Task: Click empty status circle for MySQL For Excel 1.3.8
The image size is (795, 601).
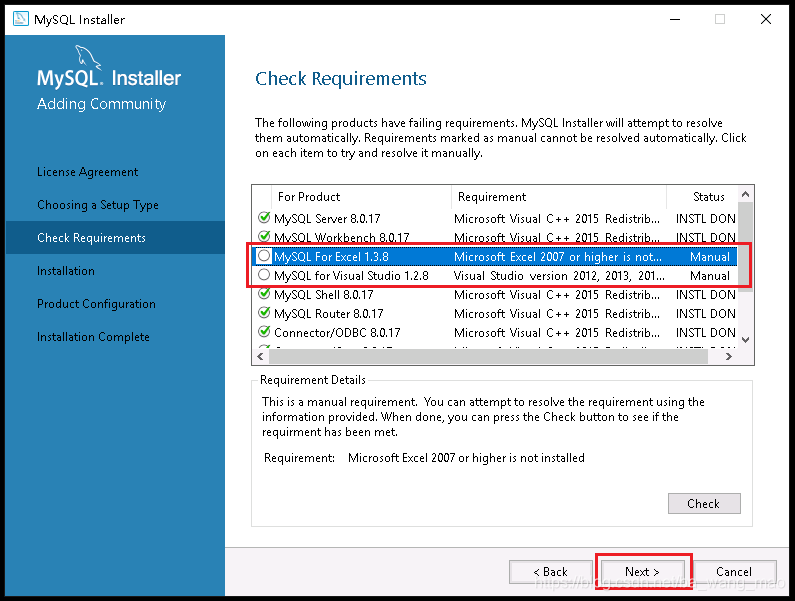Action: click(264, 256)
